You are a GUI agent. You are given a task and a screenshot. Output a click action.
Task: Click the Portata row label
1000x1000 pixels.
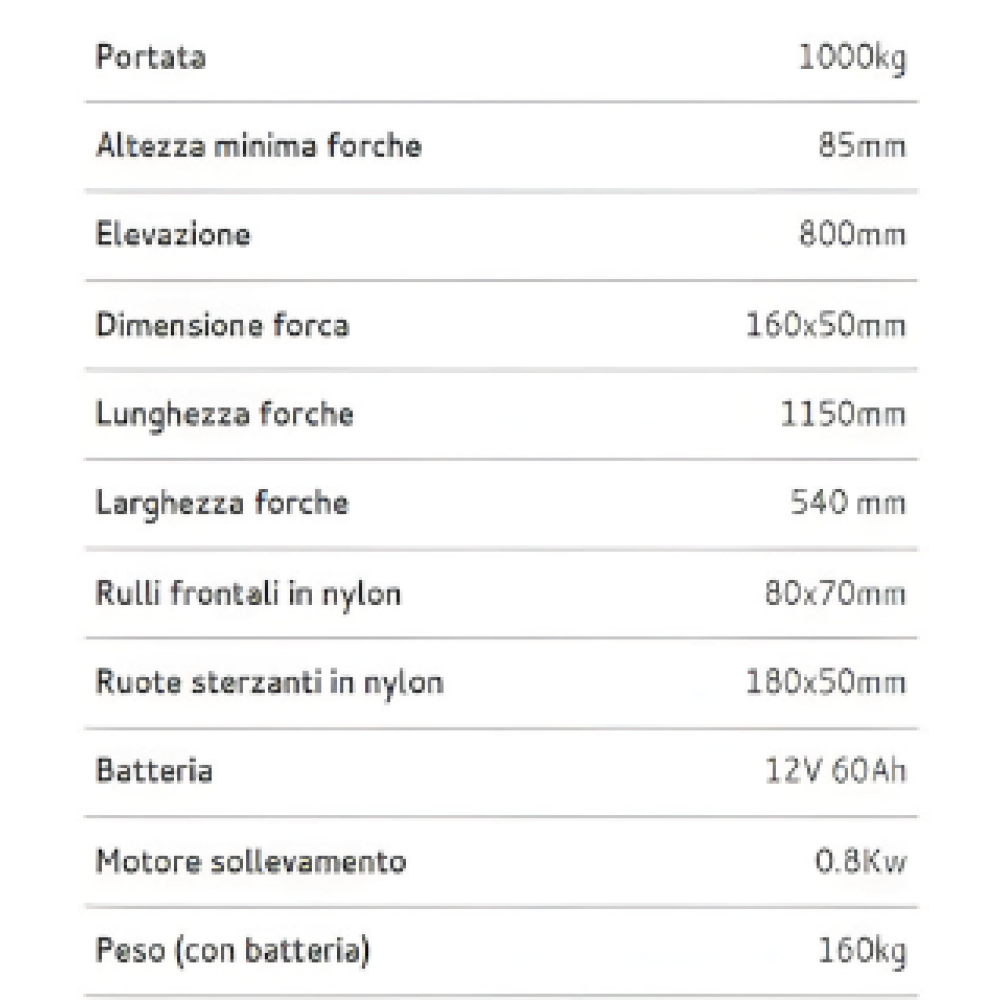click(x=151, y=57)
